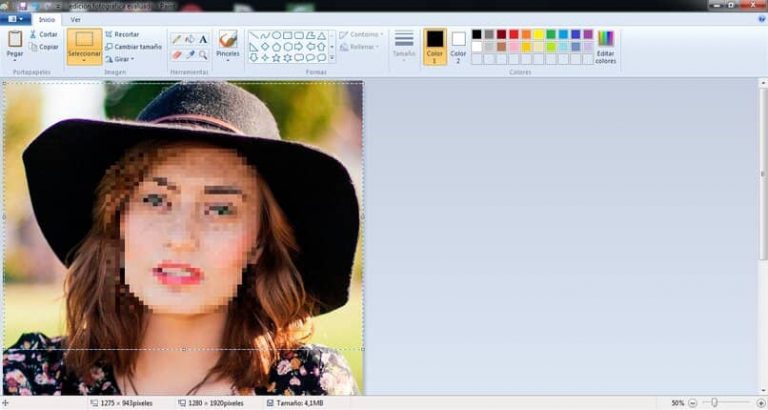Choose the curve shape

tap(265, 36)
